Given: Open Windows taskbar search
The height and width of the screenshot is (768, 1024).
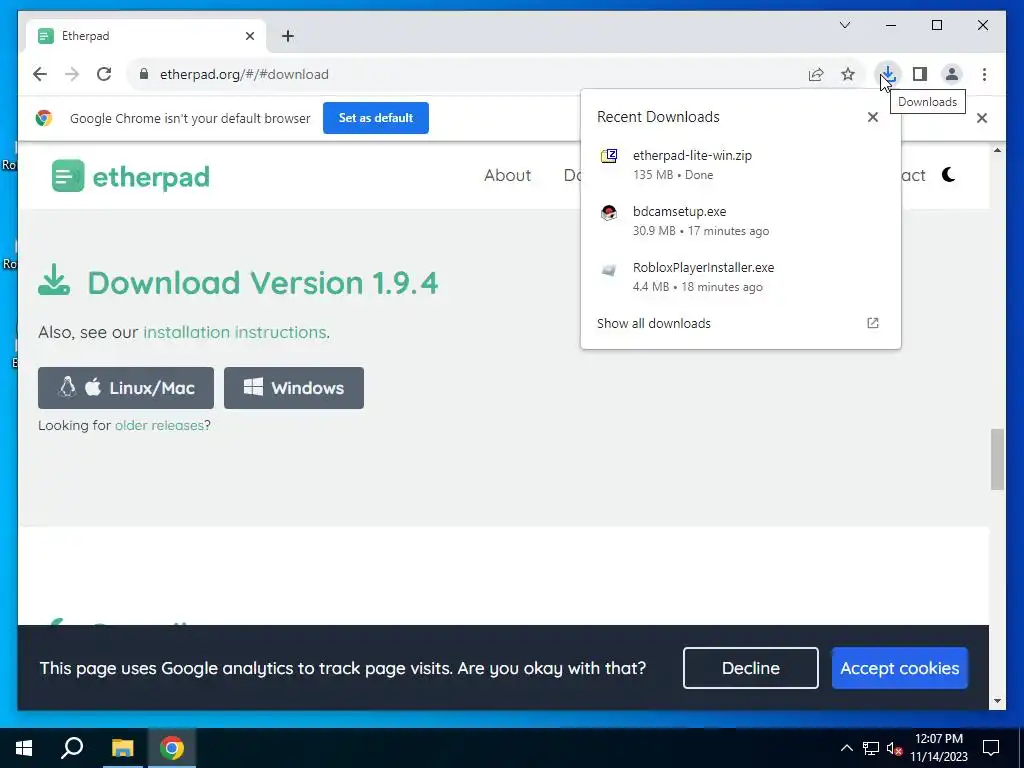Looking at the screenshot, I should [x=72, y=748].
